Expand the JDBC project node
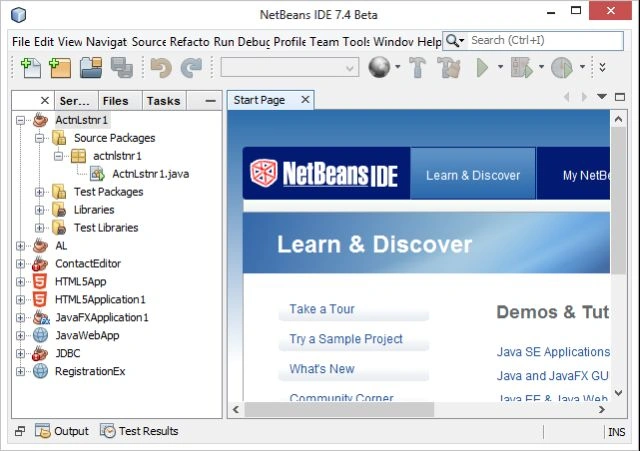The height and width of the screenshot is (451, 640). click(20, 353)
